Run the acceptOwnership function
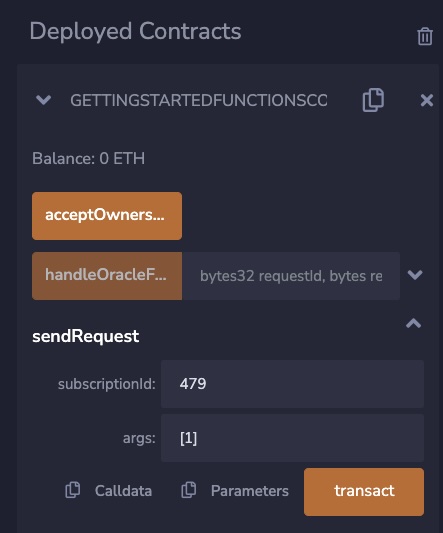443x533 pixels. point(107,216)
